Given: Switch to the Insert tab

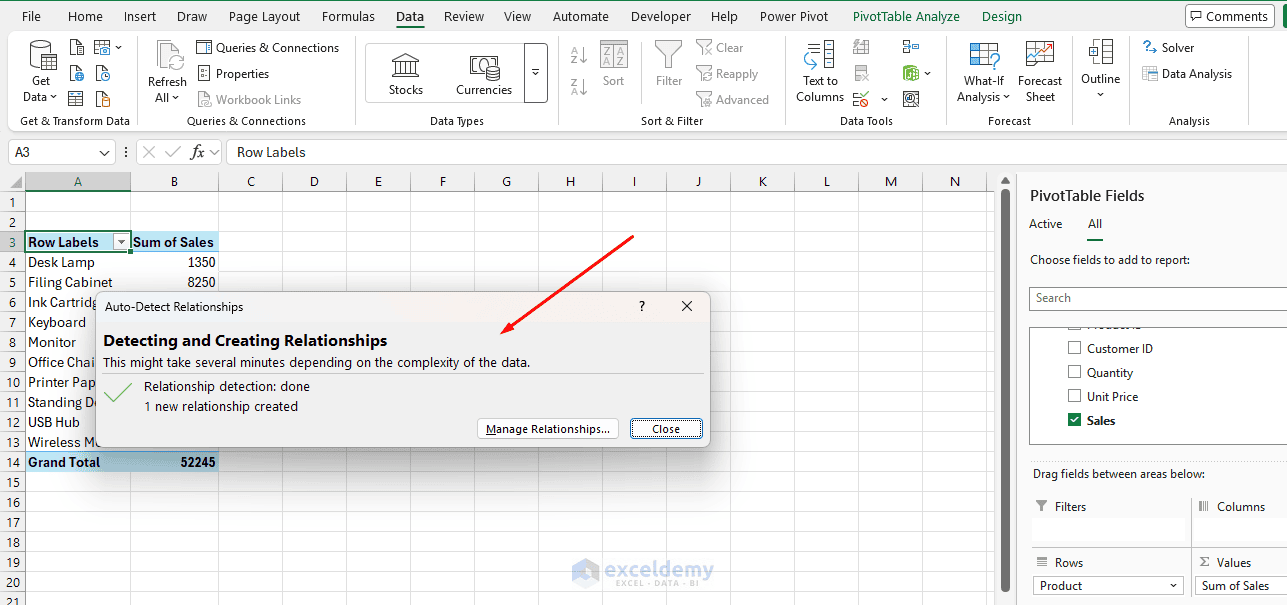Looking at the screenshot, I should [x=139, y=16].
